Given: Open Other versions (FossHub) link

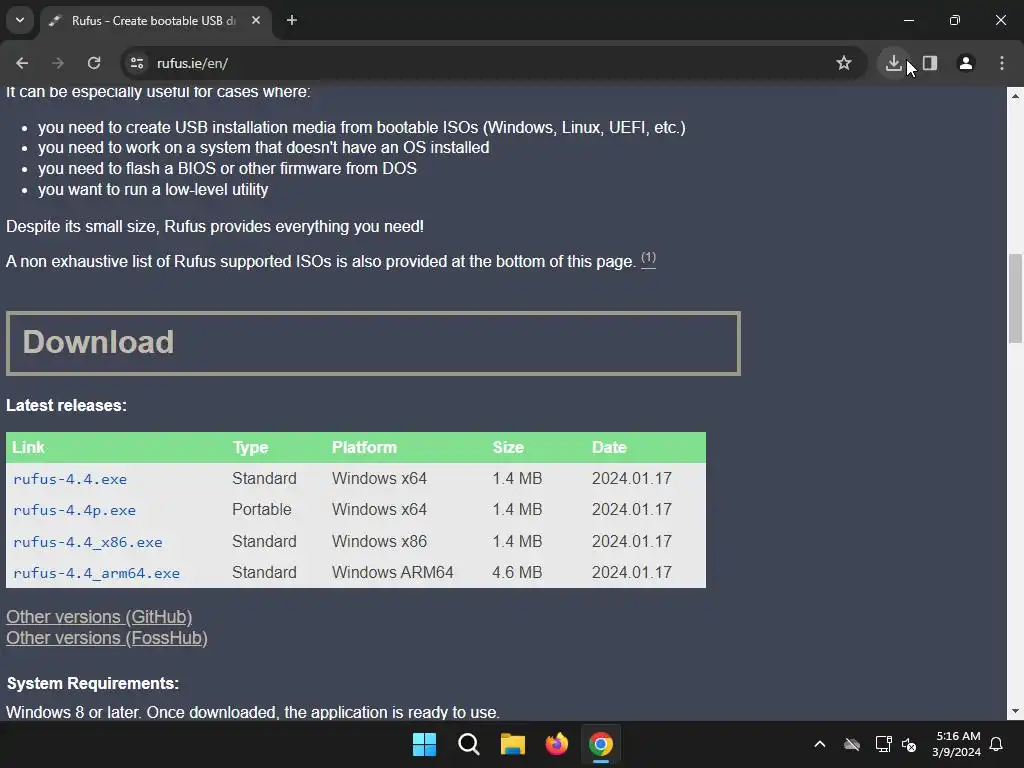Looking at the screenshot, I should [x=107, y=638].
